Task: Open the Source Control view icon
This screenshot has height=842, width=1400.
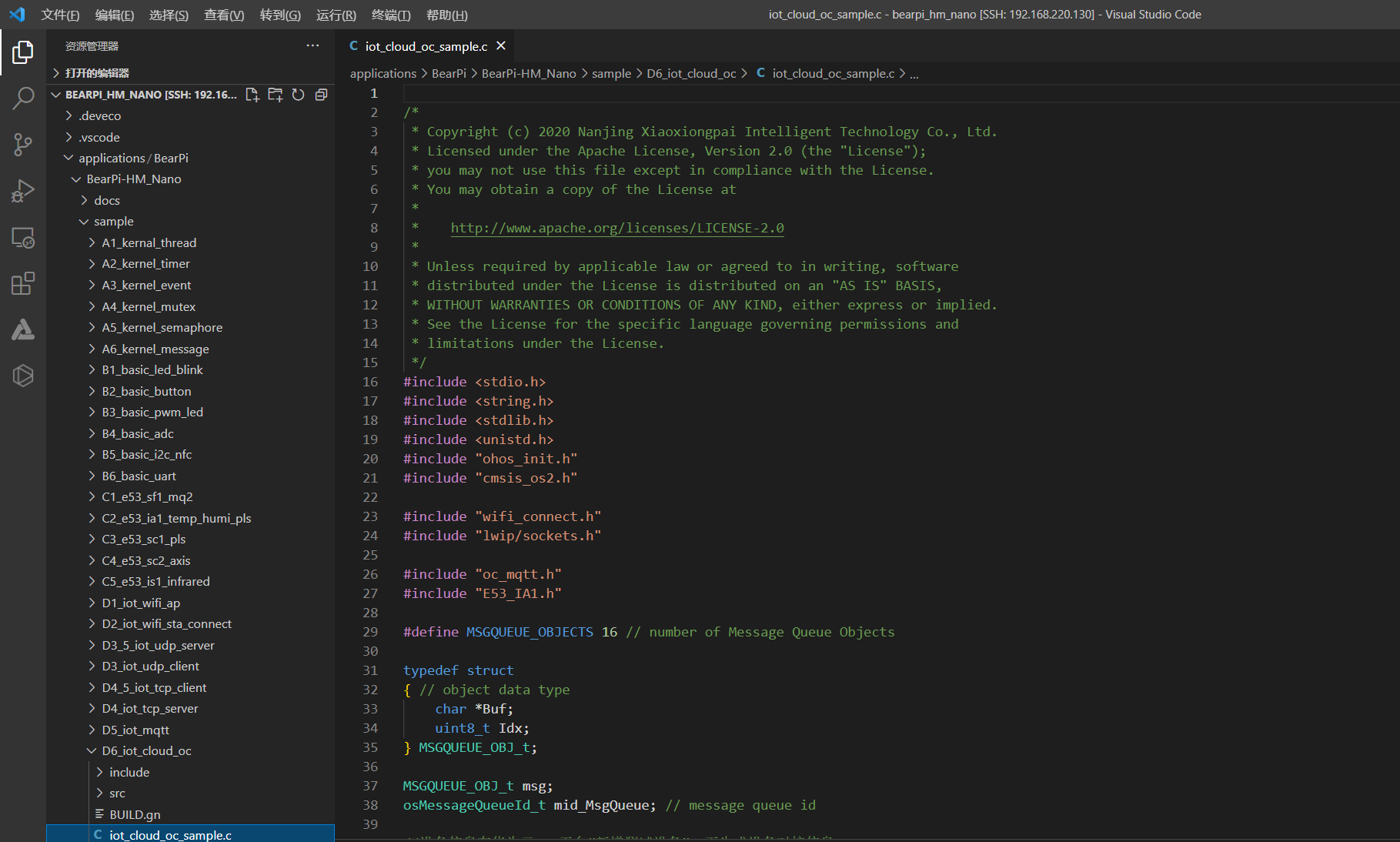Action: click(x=23, y=145)
